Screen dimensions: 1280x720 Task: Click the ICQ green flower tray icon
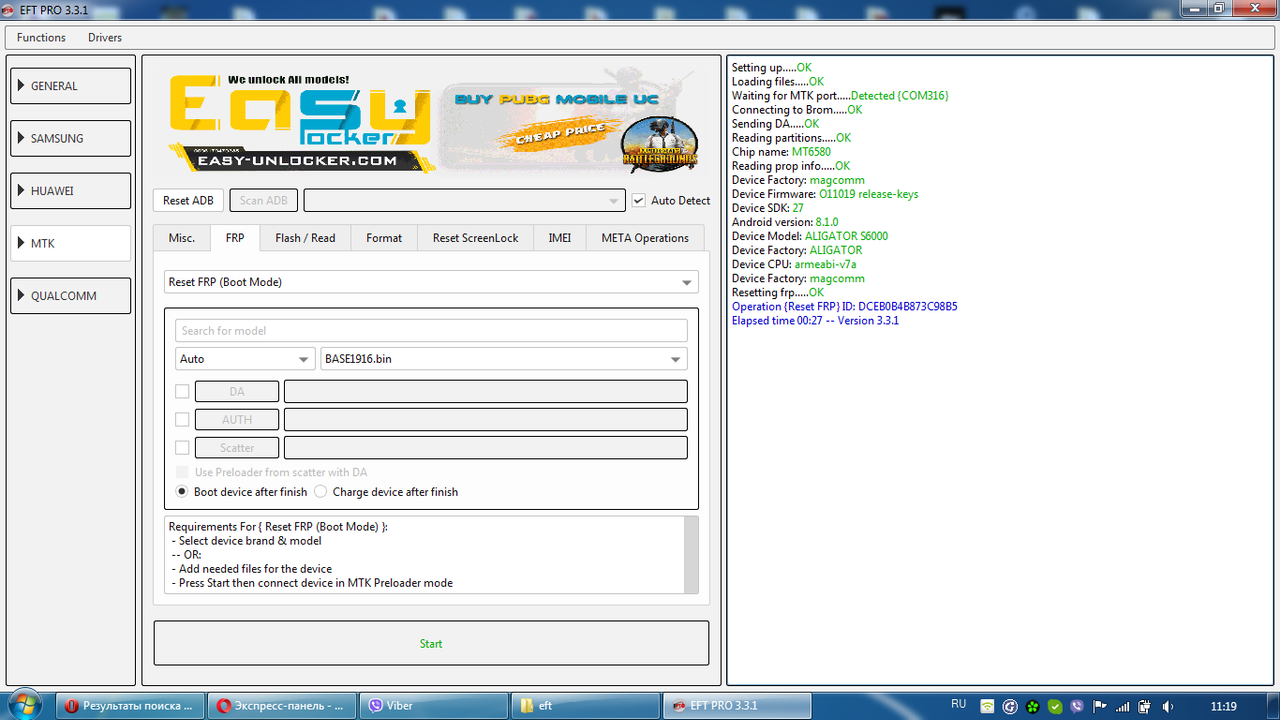tap(1032, 706)
